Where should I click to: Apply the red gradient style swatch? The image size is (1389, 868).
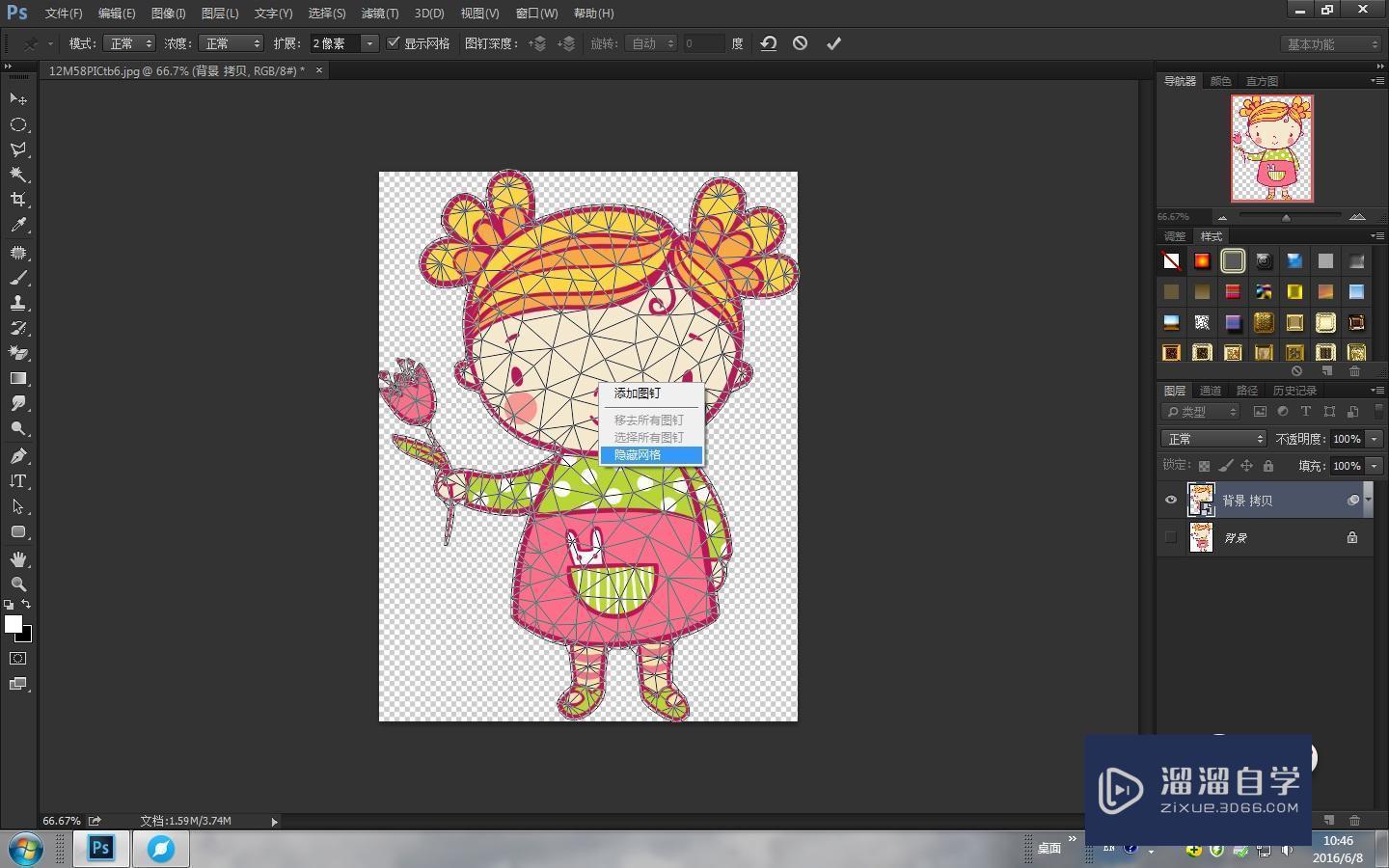[1202, 261]
